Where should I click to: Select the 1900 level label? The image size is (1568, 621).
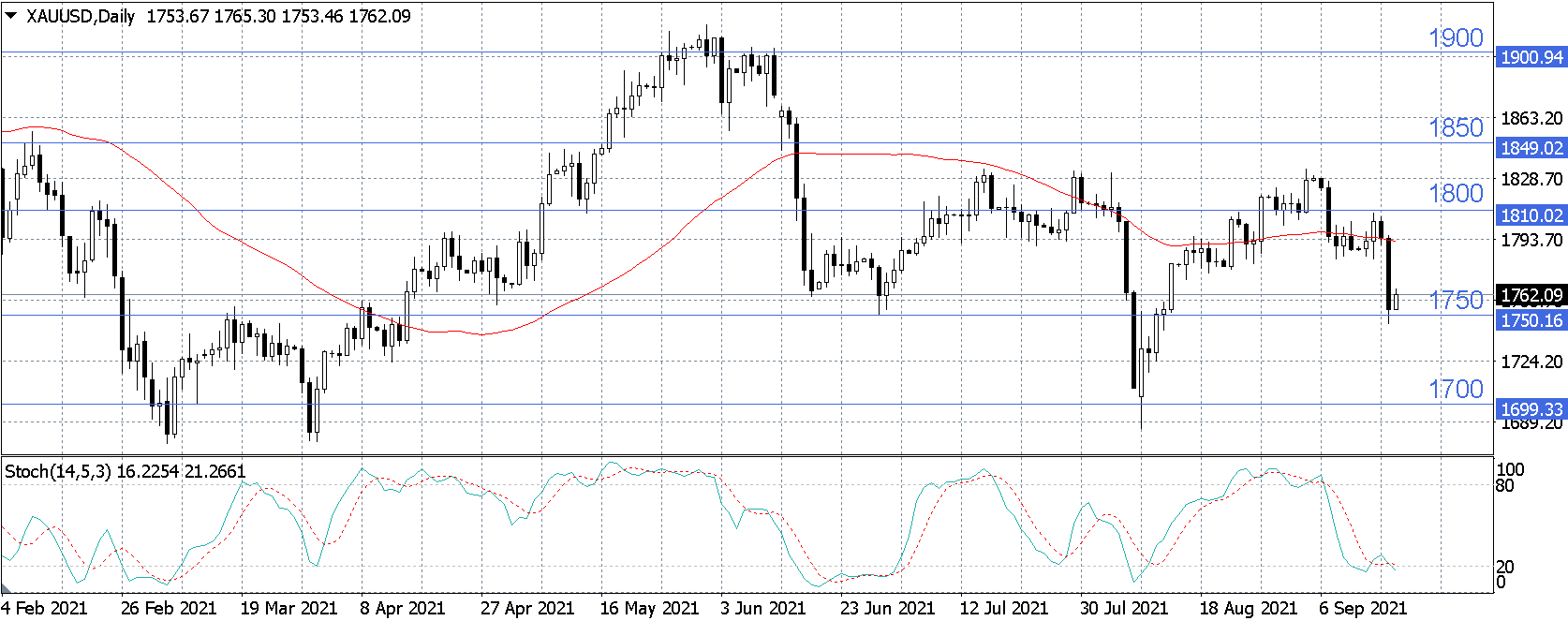tap(1456, 38)
